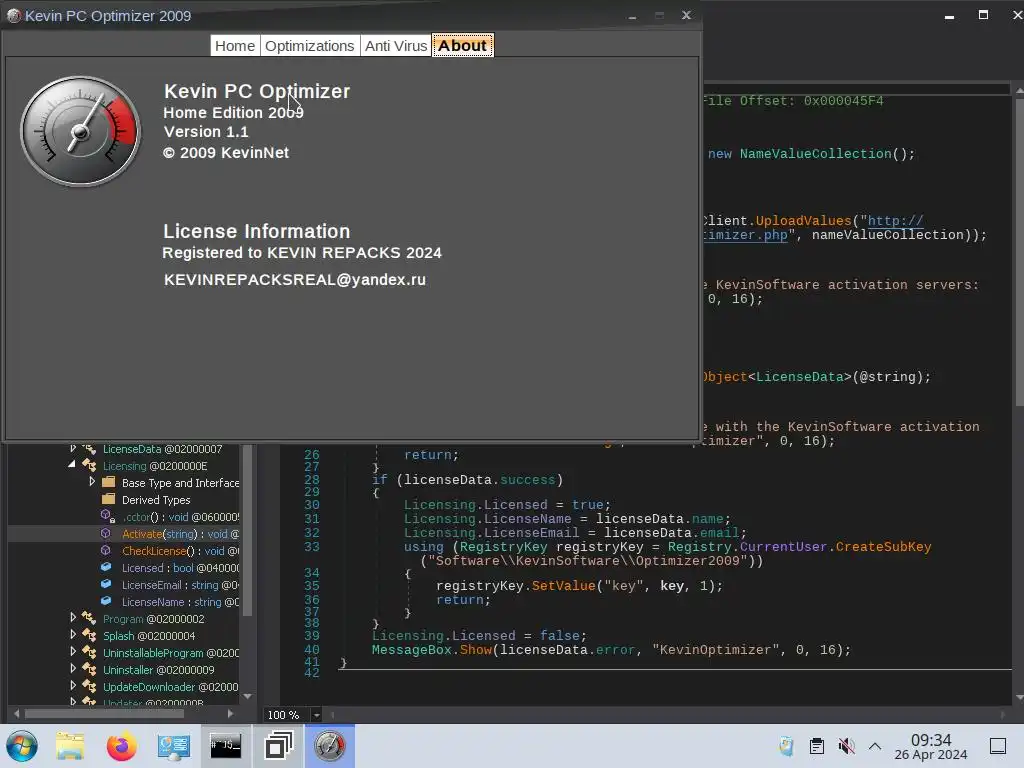Launch Firefox from taskbar
The image size is (1024, 768).
pyautogui.click(x=121, y=746)
